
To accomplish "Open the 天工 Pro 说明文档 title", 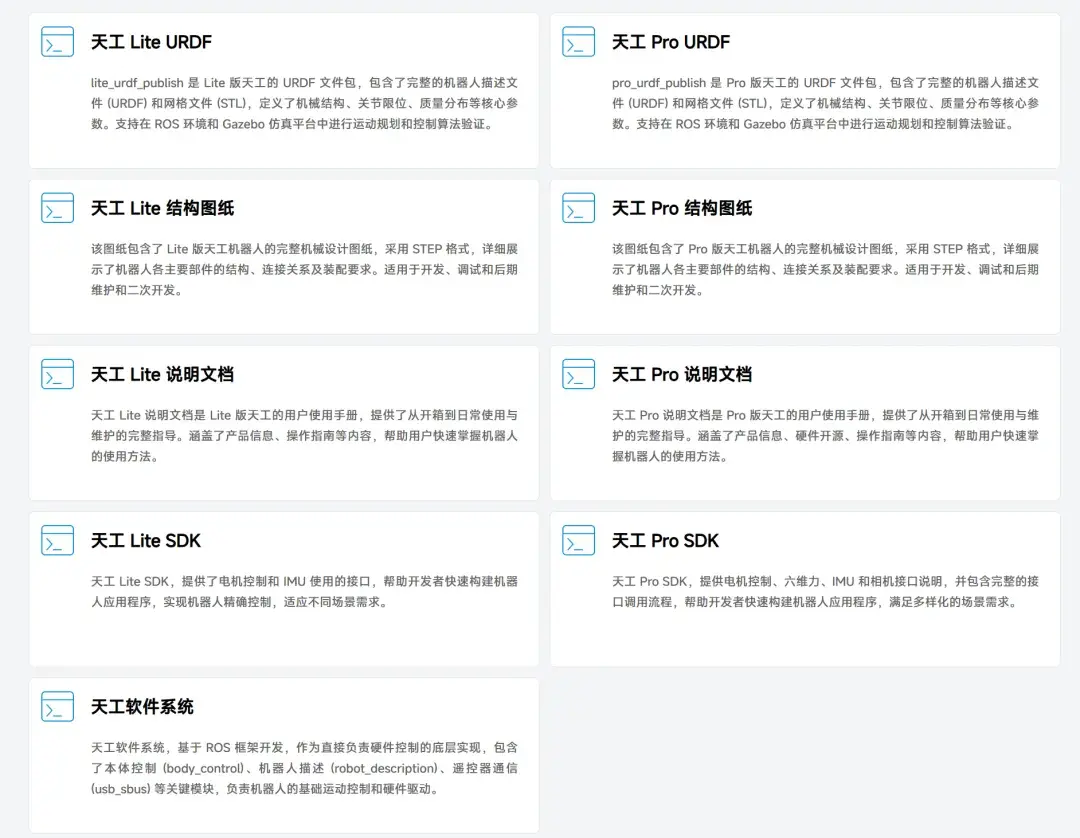I will tap(682, 374).
